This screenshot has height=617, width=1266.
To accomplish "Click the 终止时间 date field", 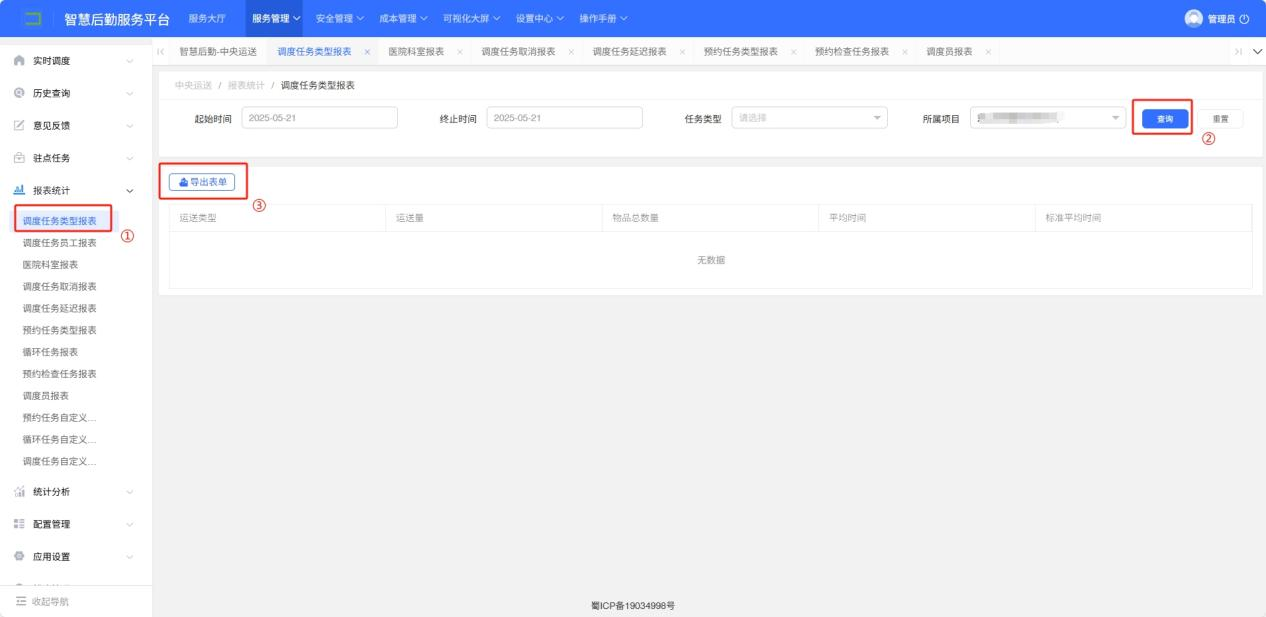I will tap(564, 118).
